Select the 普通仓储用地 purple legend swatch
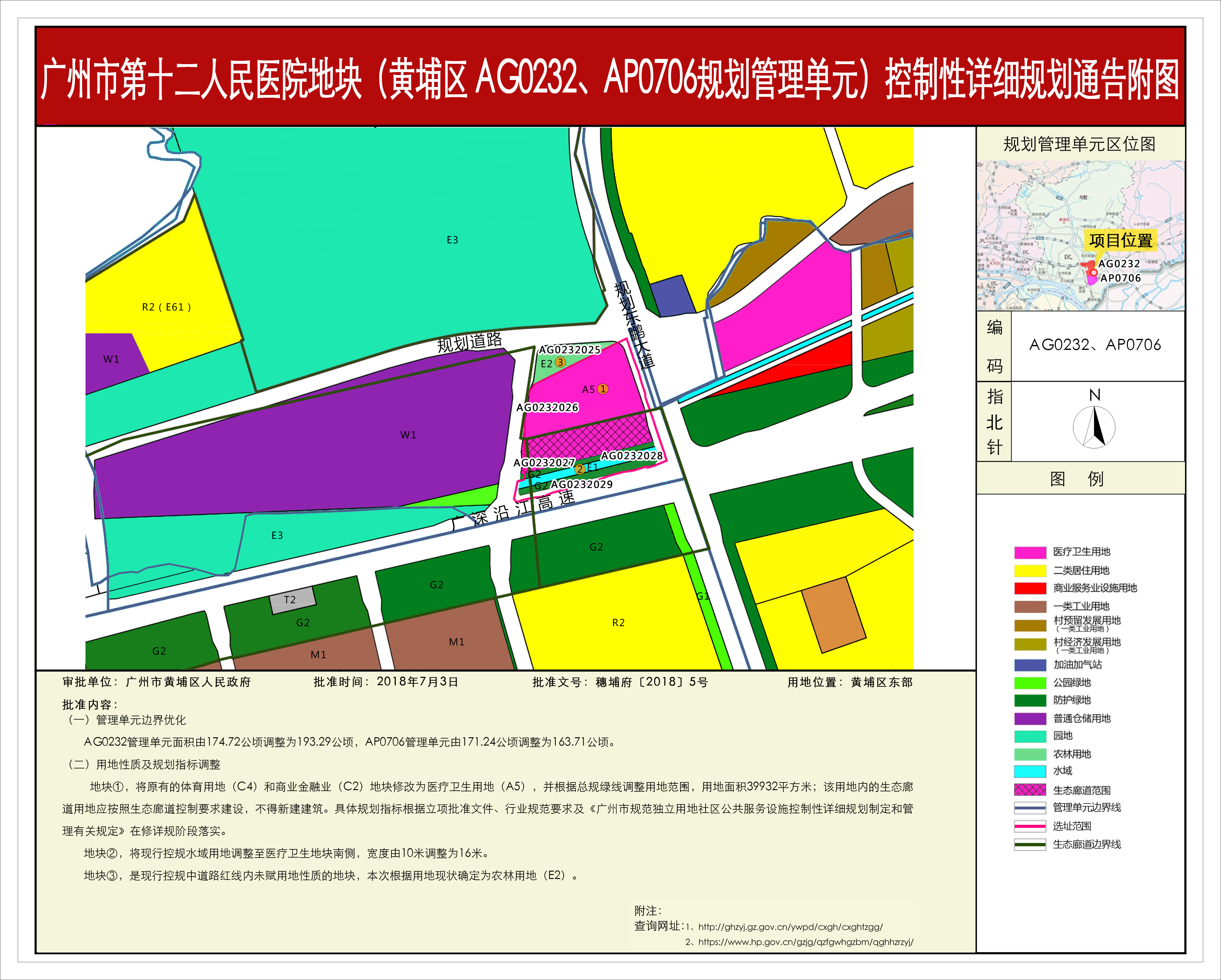The width and height of the screenshot is (1221, 980). coord(1030,719)
